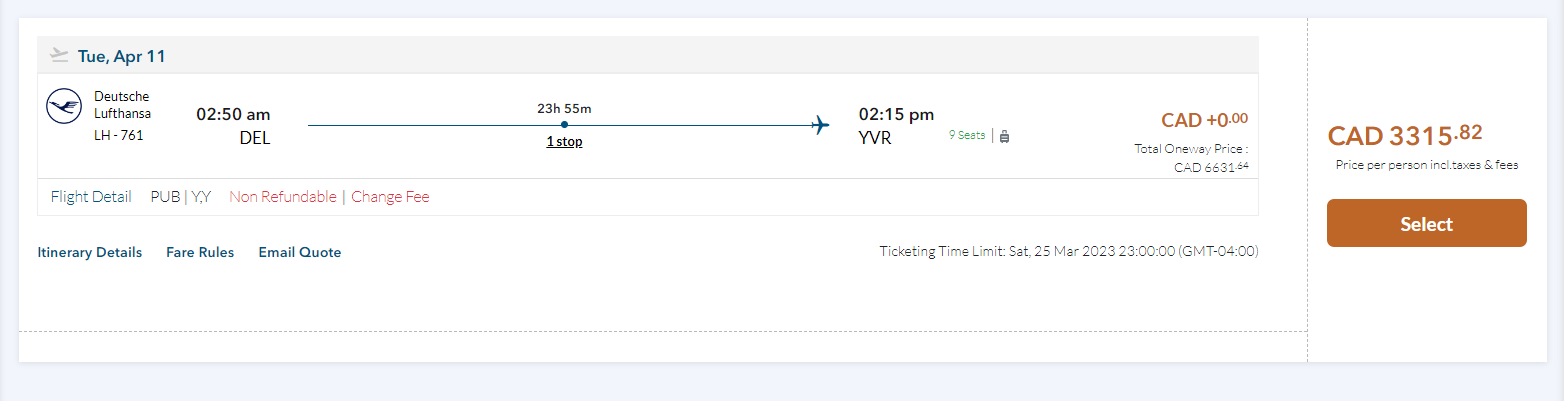This screenshot has width=1564, height=401.
Task: Click the stop dot on the route line
Action: coord(564,125)
